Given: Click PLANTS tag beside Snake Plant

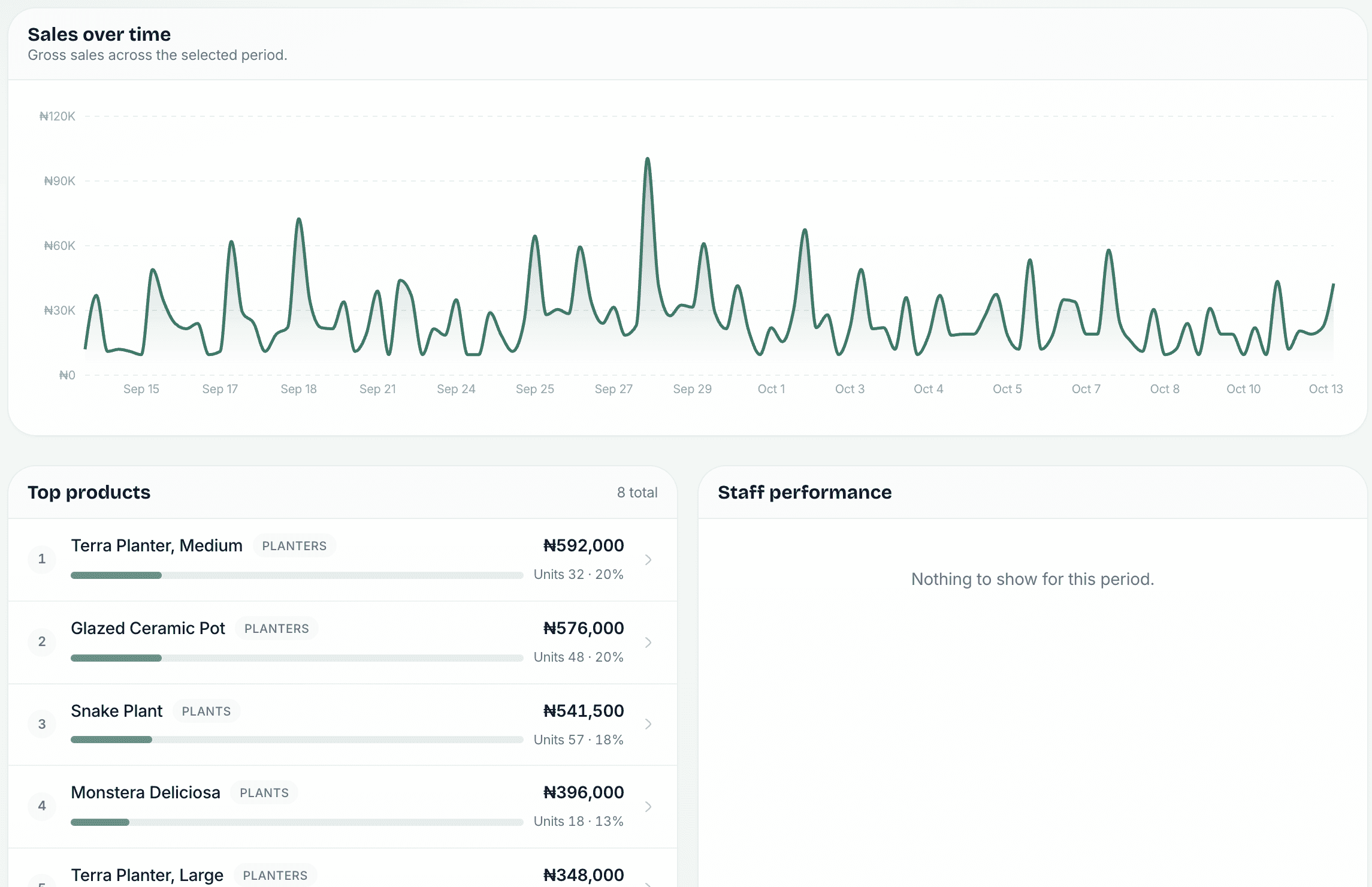Looking at the screenshot, I should coord(206,711).
